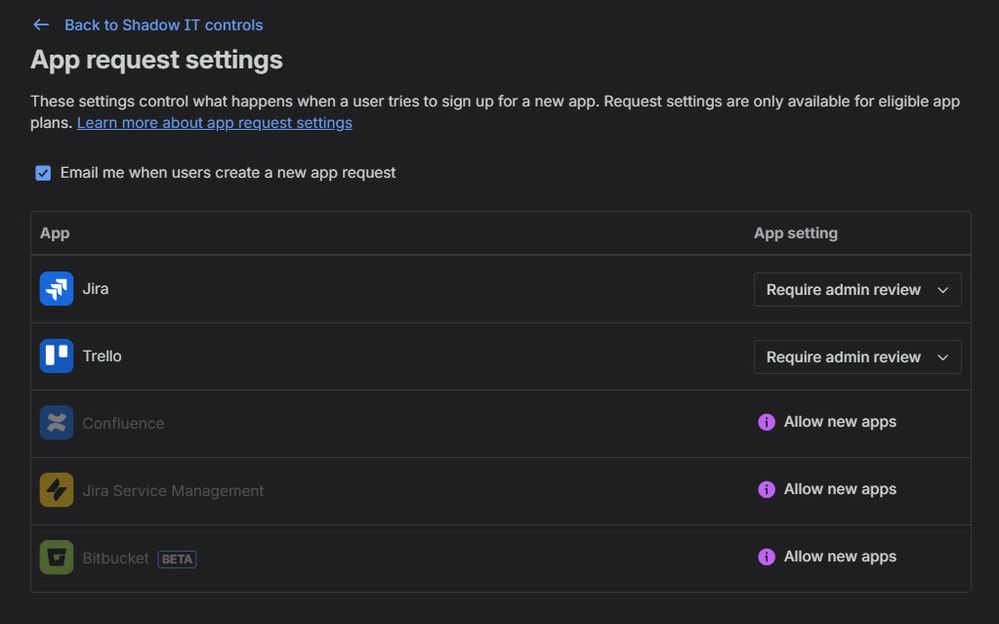Click info icon for Jira Service Management
The height and width of the screenshot is (624, 999).
point(766,489)
